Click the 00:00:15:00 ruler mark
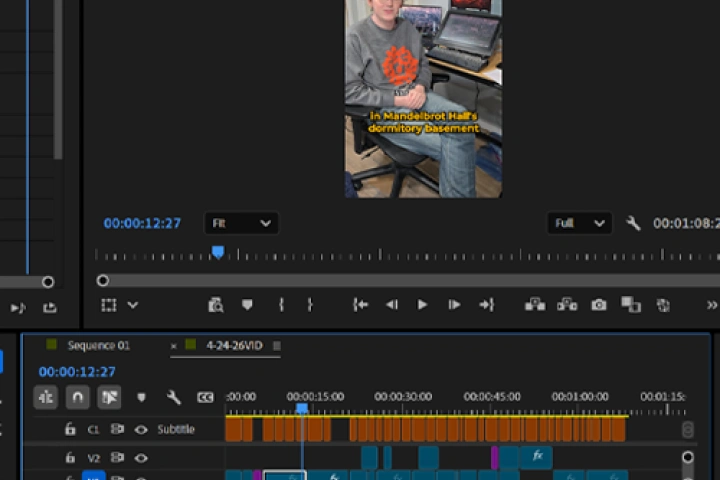The width and height of the screenshot is (720, 480). point(315,396)
